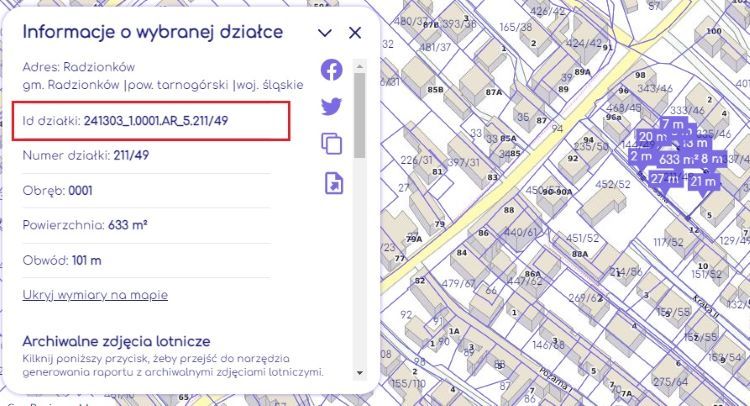Click parcel label 440/61 on map
This screenshot has height=406, width=750.
[x=520, y=232]
